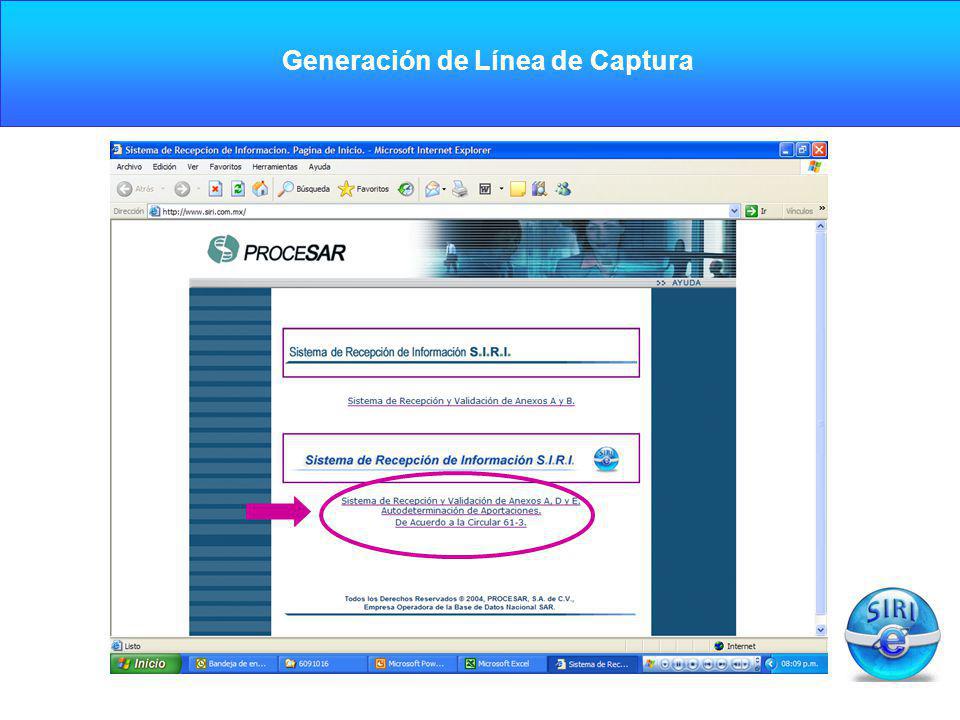Minimize the Internet Explorer window

click(787, 150)
